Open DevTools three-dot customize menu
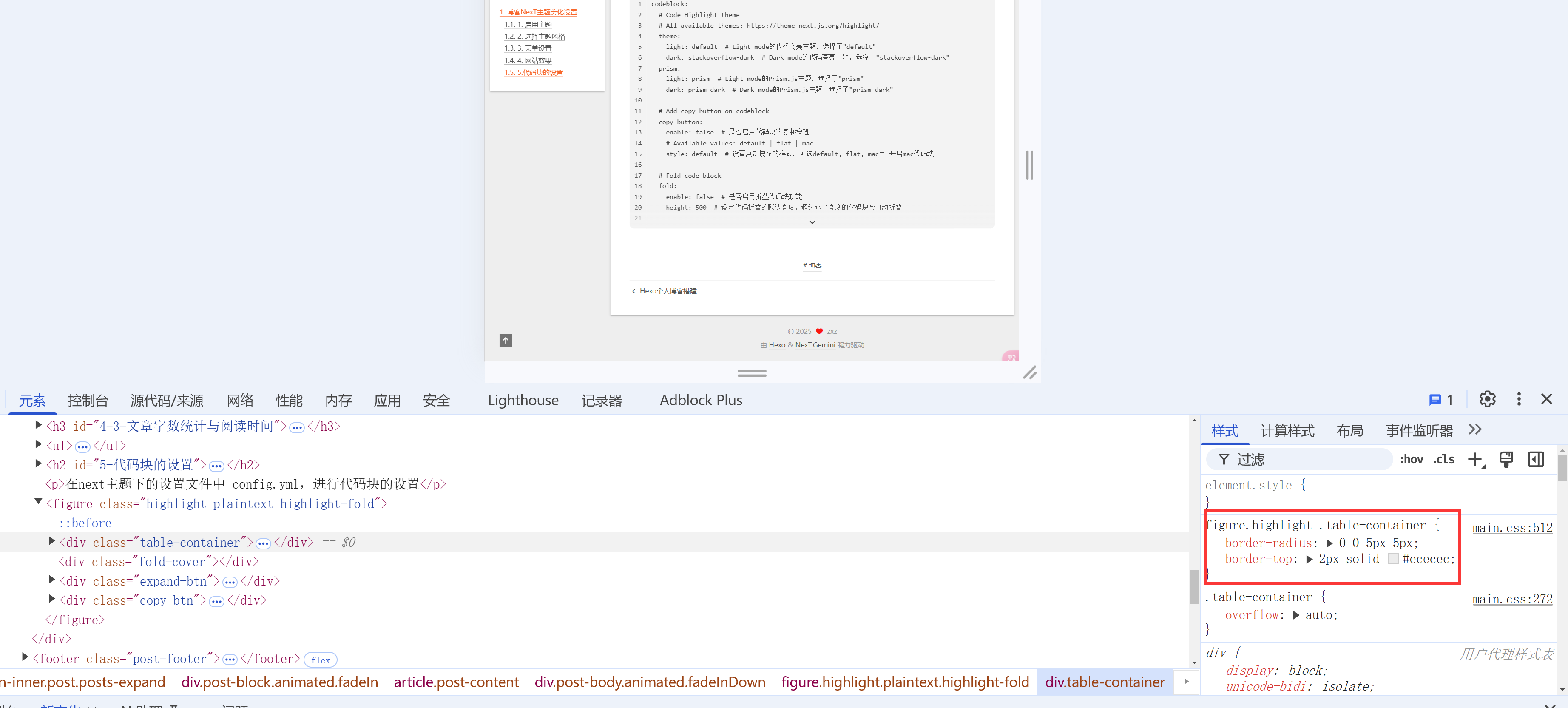The image size is (1568, 708). coord(1519,399)
